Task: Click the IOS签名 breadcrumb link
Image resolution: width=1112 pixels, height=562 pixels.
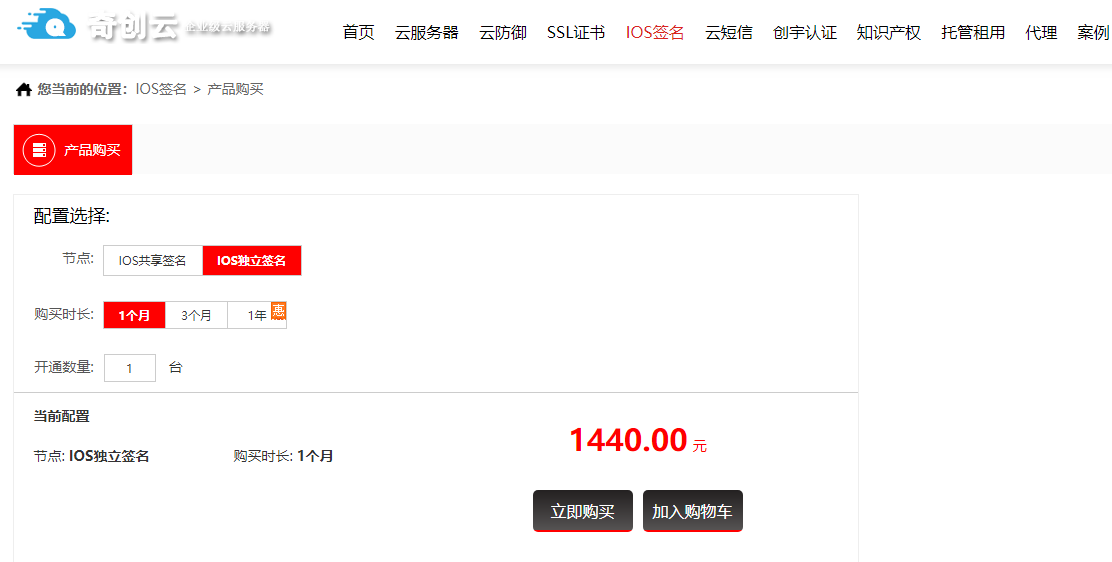Action: click(x=161, y=89)
